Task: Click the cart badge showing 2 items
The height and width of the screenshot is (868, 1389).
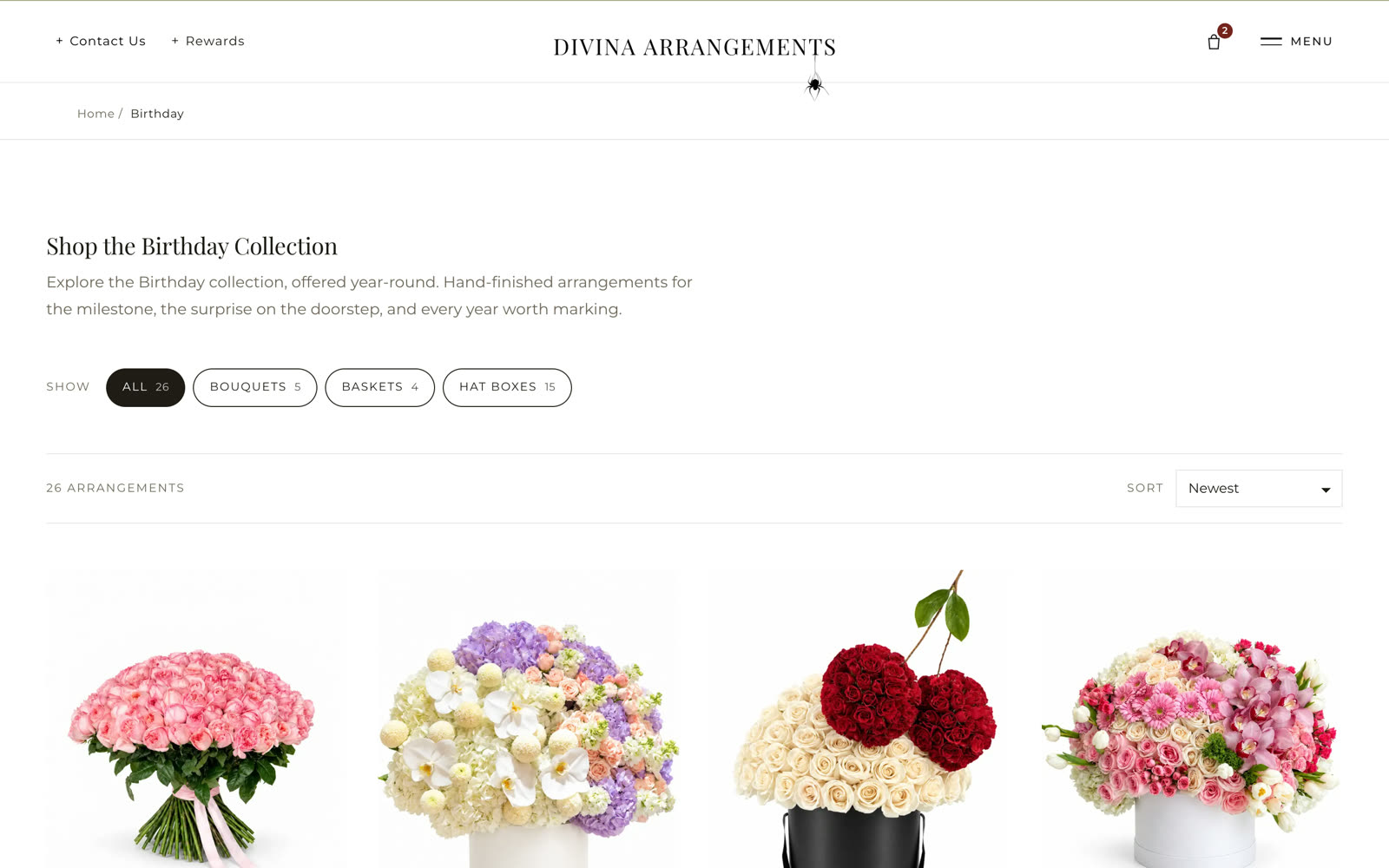Action: 1225,30
